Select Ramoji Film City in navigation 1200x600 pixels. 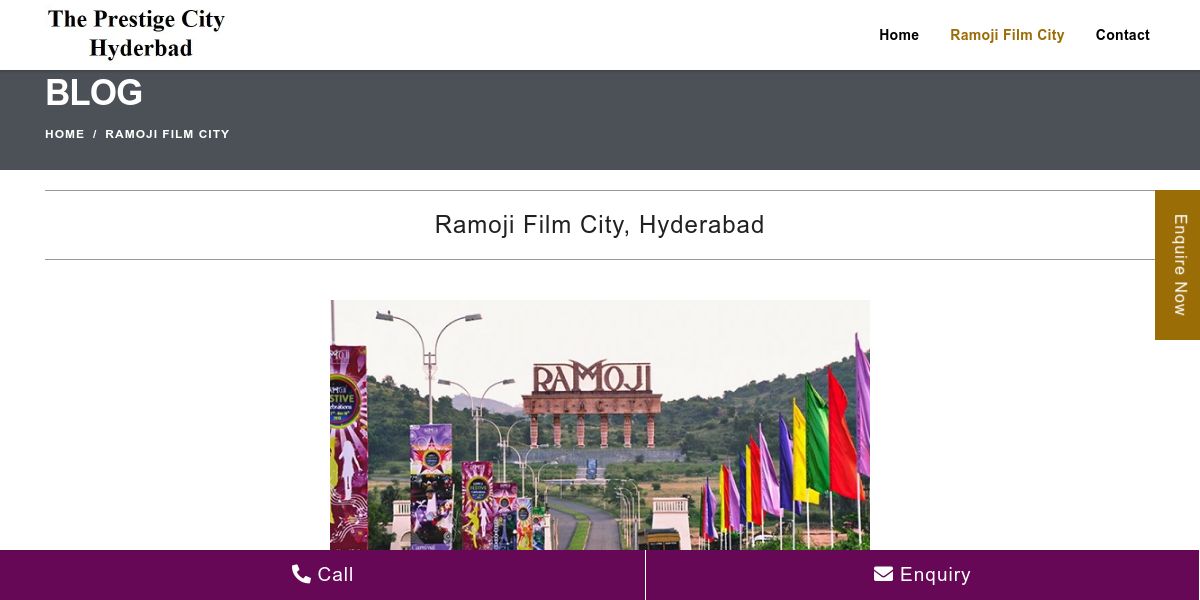1007,35
